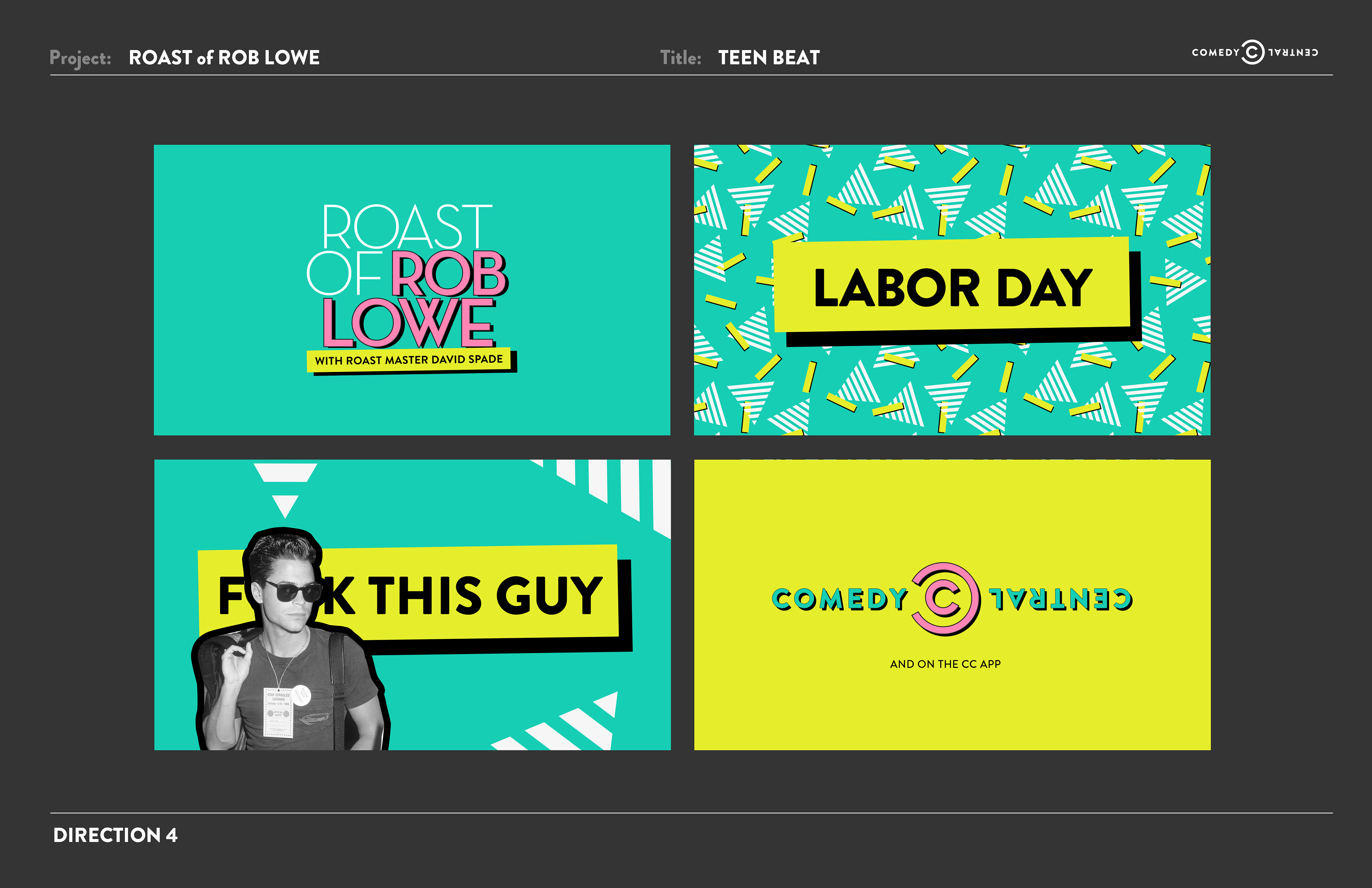1372x888 pixels.
Task: Select the Roast of Rob Lowe title frame
Action: click(x=412, y=290)
